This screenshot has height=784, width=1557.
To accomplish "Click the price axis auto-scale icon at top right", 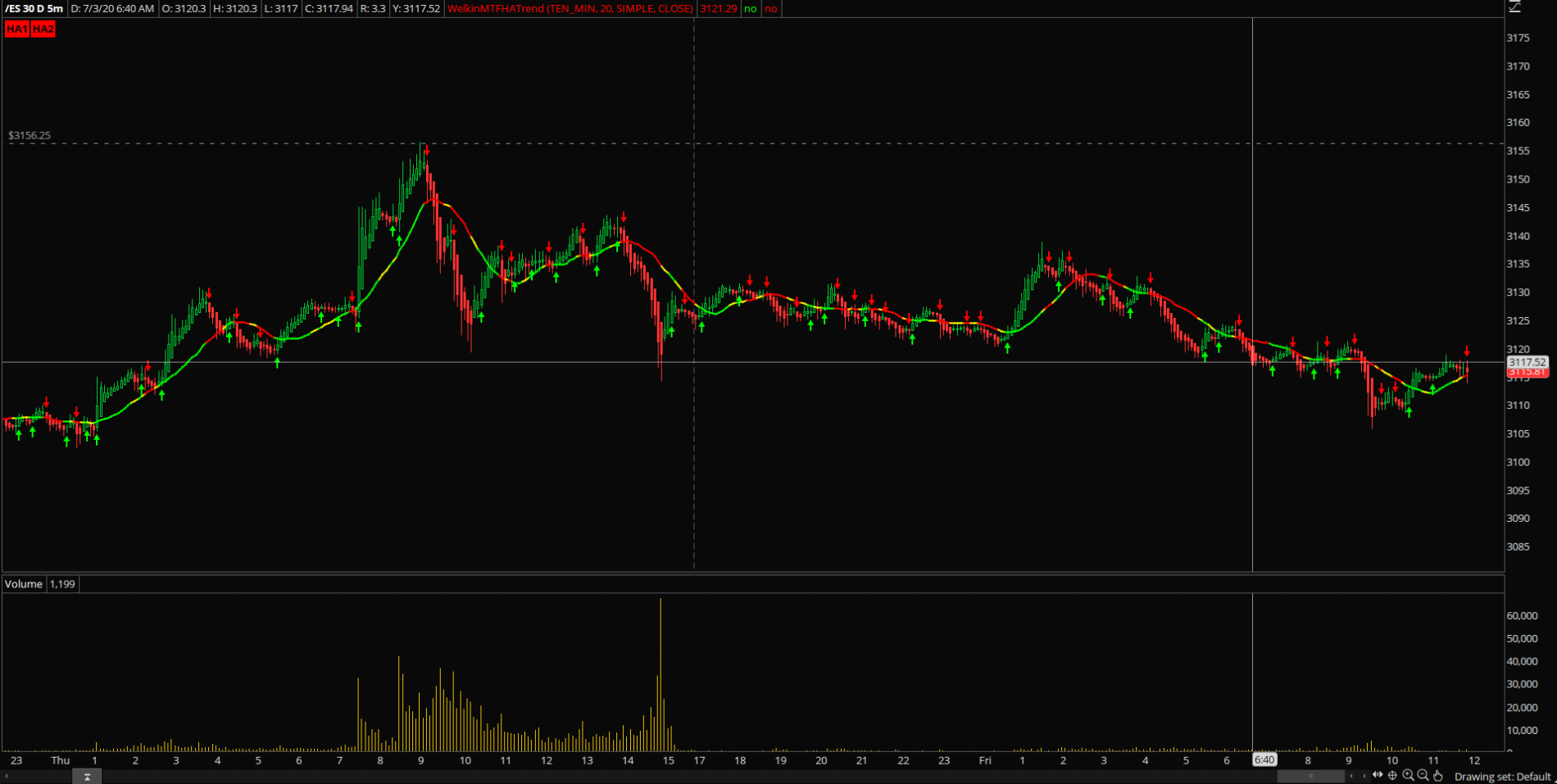I will 1515,7.
